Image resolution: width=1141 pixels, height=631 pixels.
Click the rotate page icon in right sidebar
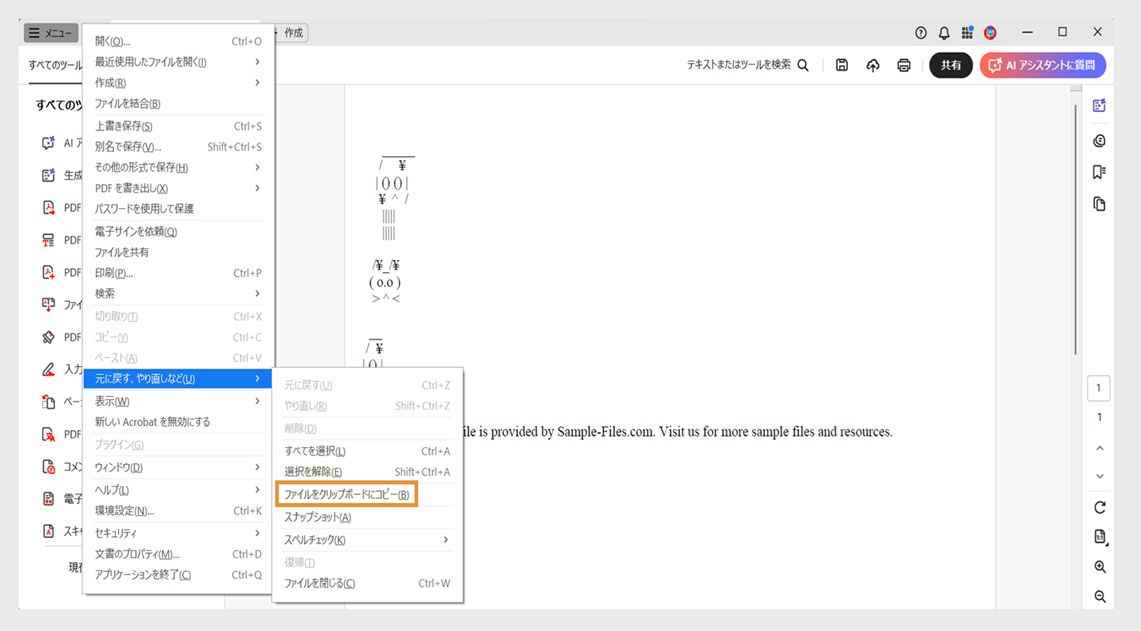click(1099, 507)
